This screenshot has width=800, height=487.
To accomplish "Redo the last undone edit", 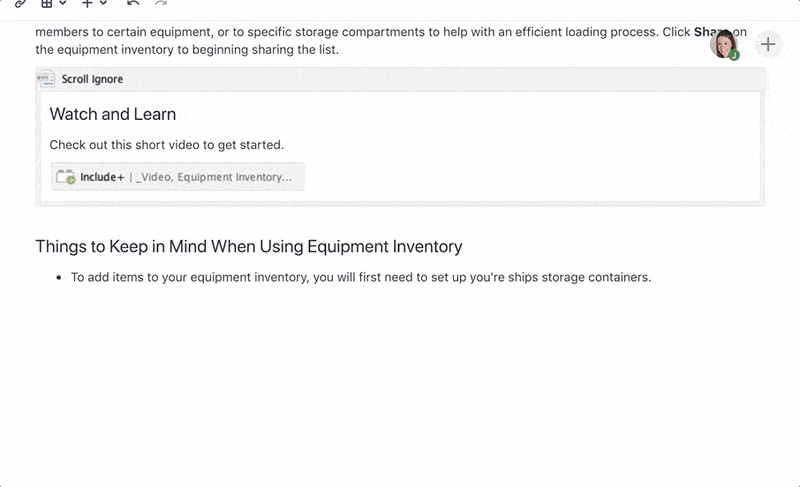I will click(x=161, y=3).
